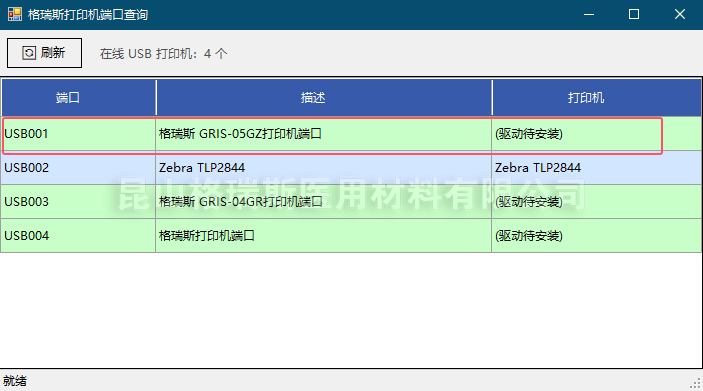Image resolution: width=703 pixels, height=391 pixels.
Task: Select the USB004 port cell
Action: [x=78, y=236]
